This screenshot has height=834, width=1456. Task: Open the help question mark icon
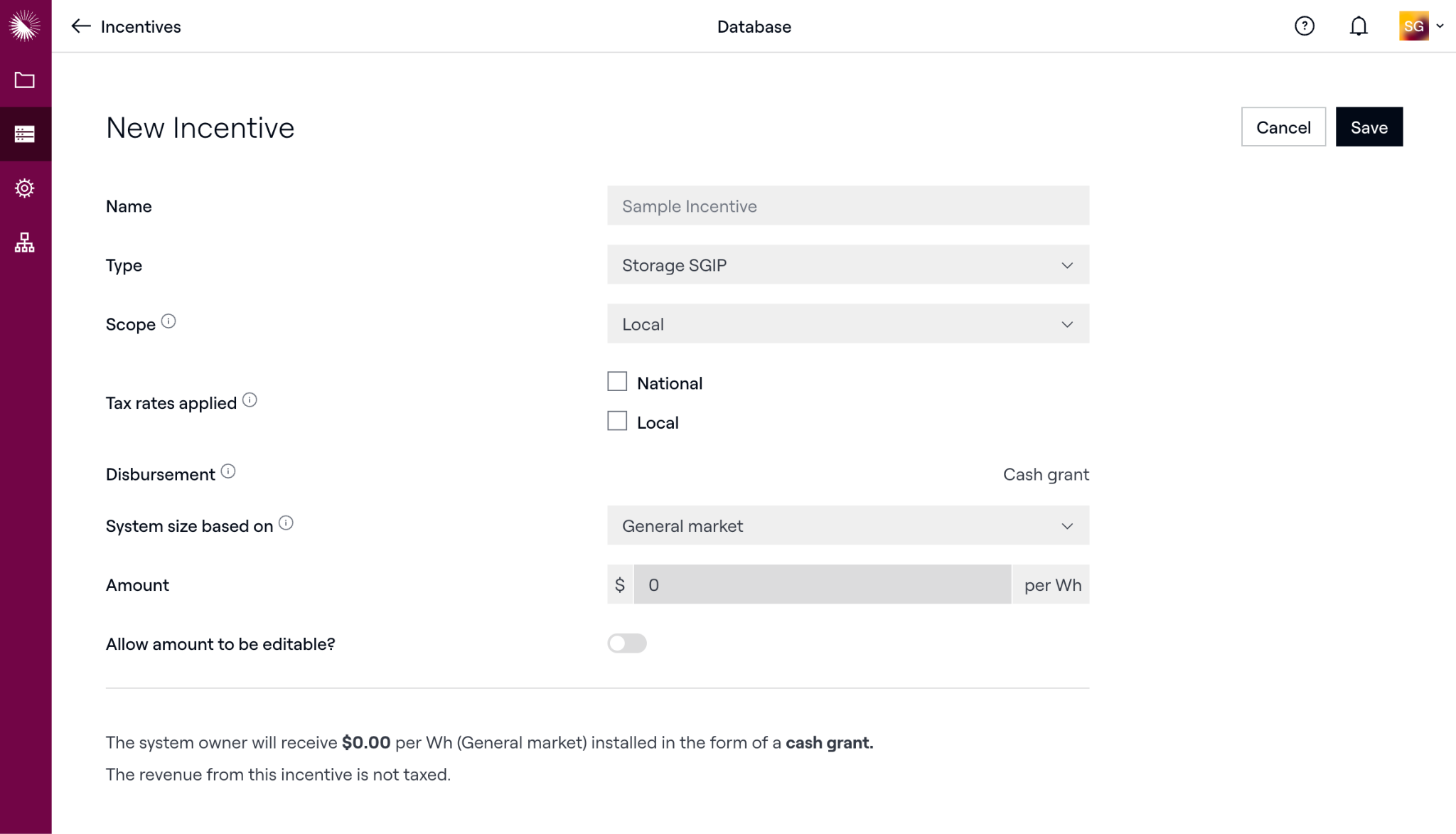pyautogui.click(x=1304, y=26)
